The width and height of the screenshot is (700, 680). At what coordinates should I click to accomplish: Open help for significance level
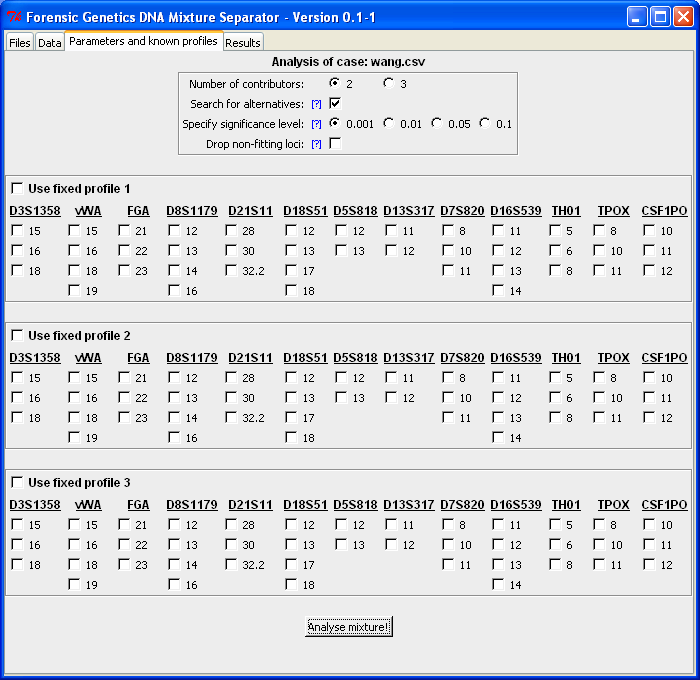pyautogui.click(x=316, y=124)
